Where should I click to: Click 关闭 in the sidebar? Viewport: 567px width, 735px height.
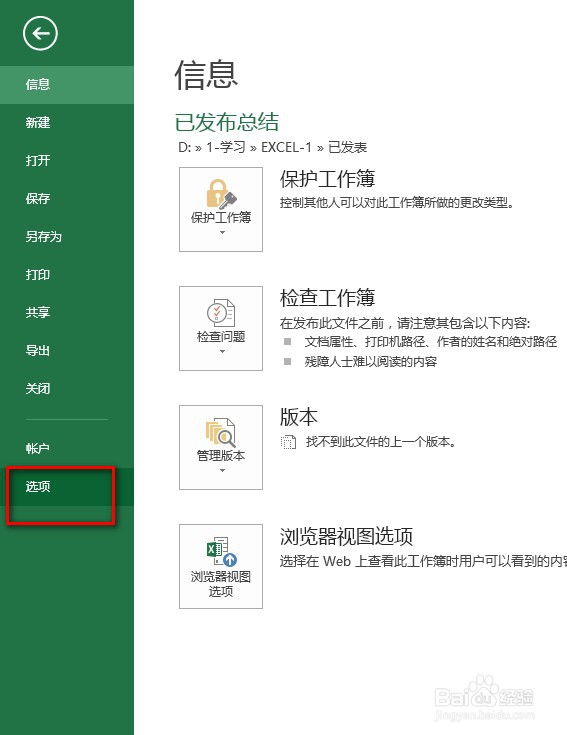[x=67, y=389]
